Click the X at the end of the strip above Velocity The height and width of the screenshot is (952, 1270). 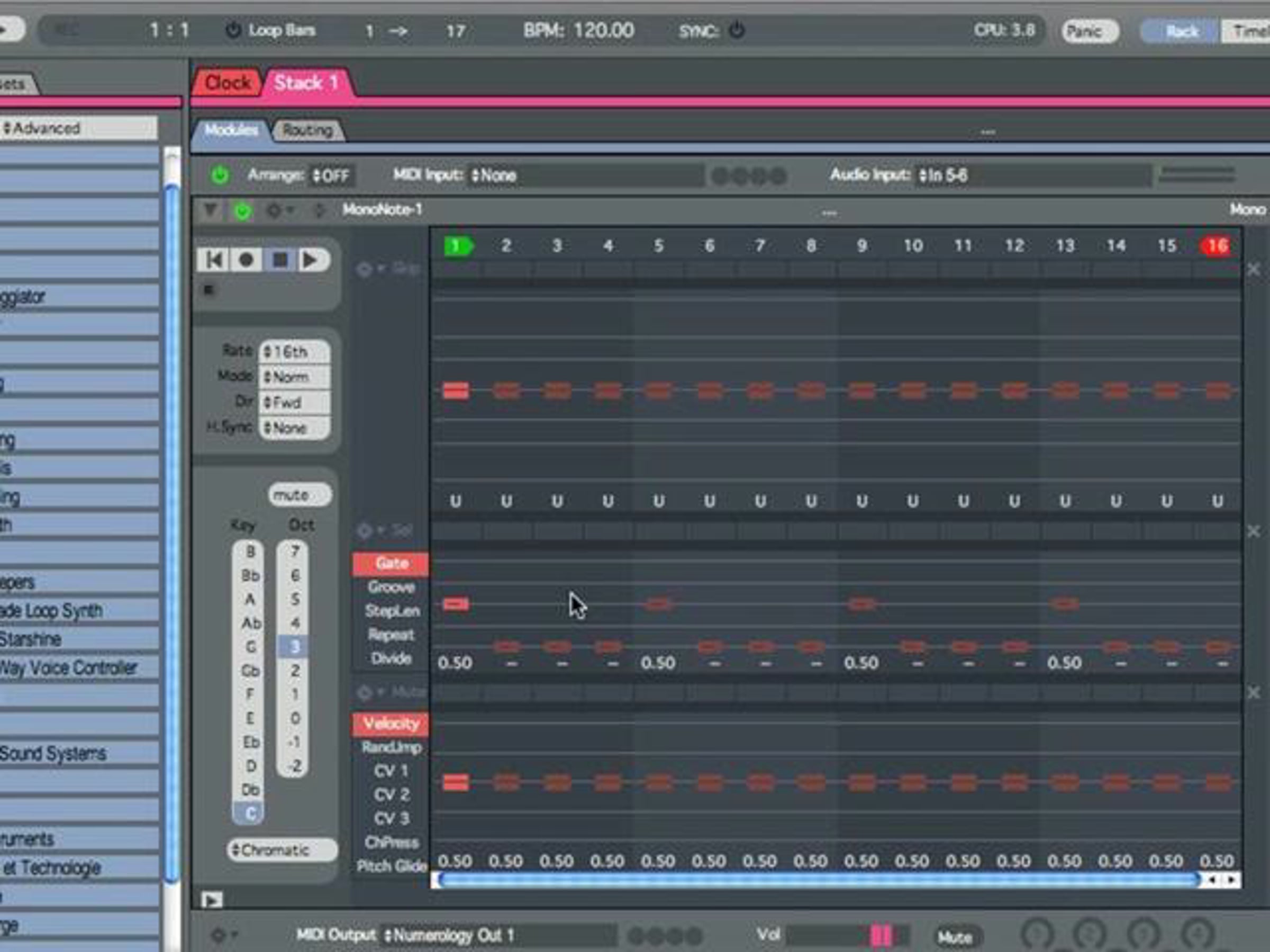(x=1254, y=693)
